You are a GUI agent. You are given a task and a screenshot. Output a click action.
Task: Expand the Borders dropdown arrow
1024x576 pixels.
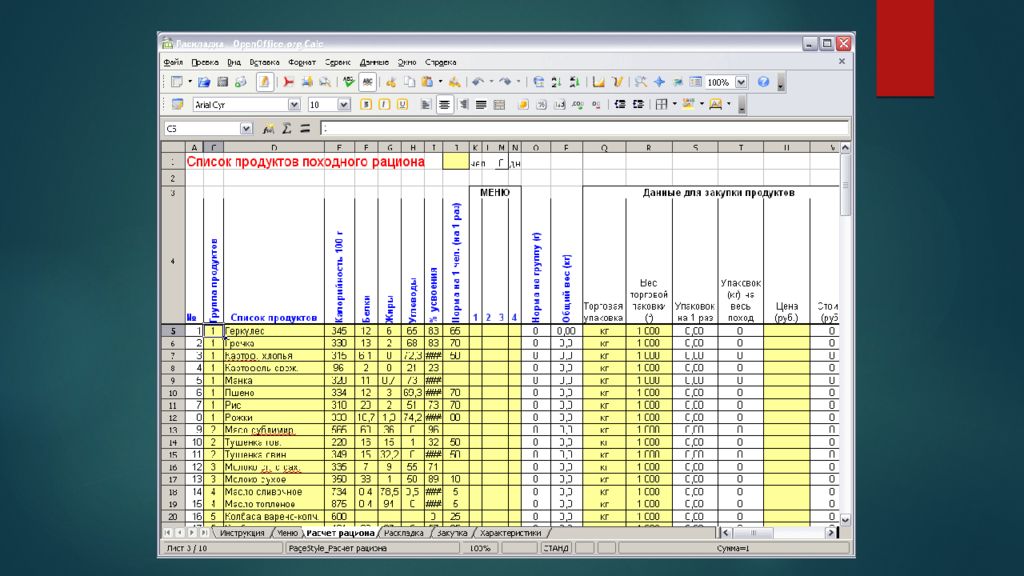675,104
